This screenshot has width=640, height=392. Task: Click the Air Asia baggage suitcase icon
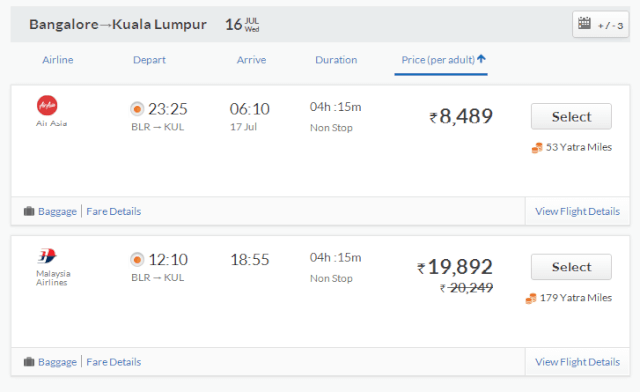[29, 211]
